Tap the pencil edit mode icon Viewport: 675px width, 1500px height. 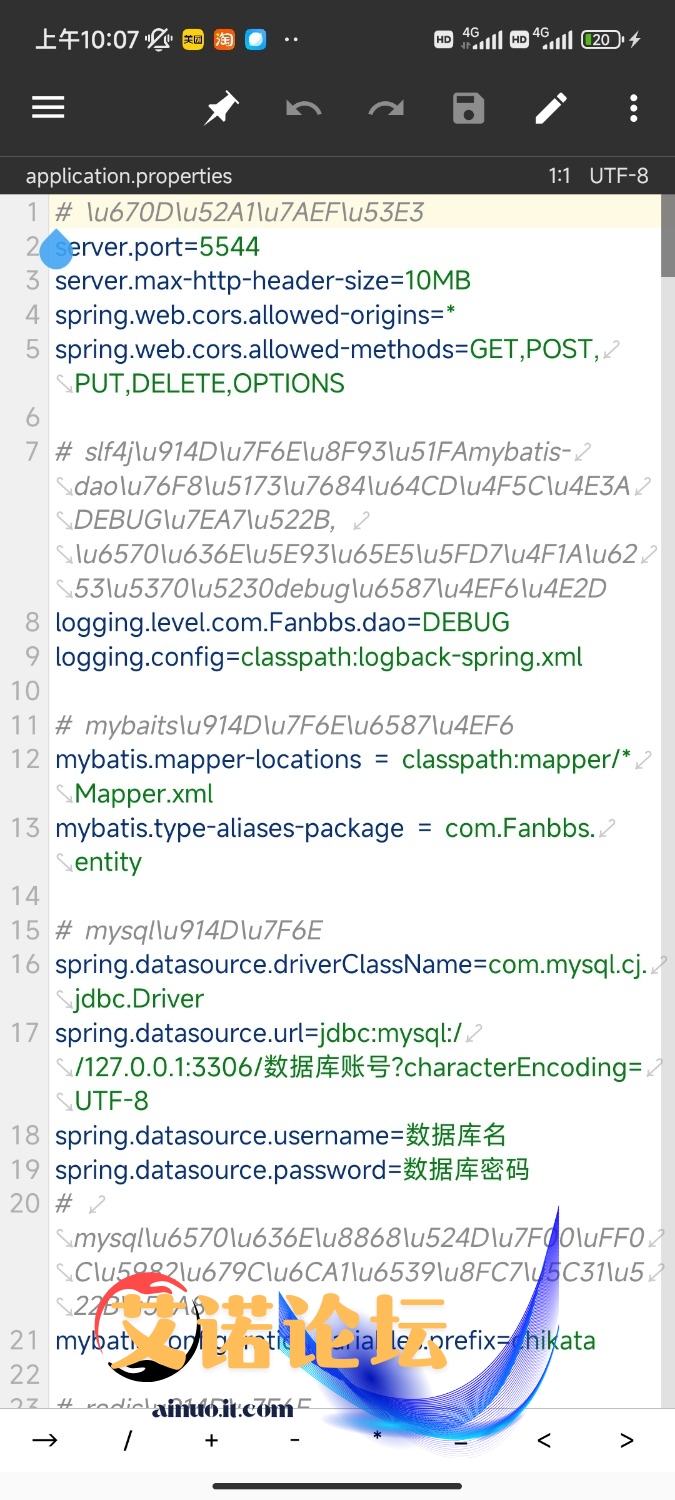[x=551, y=108]
